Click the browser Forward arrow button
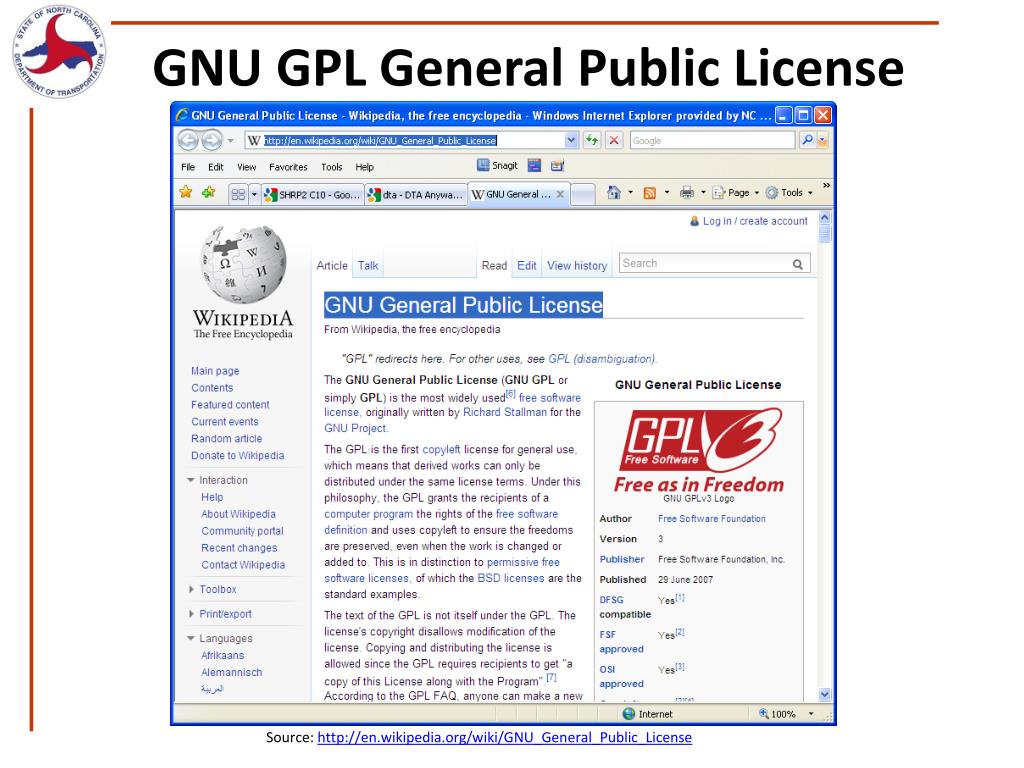 coord(211,140)
